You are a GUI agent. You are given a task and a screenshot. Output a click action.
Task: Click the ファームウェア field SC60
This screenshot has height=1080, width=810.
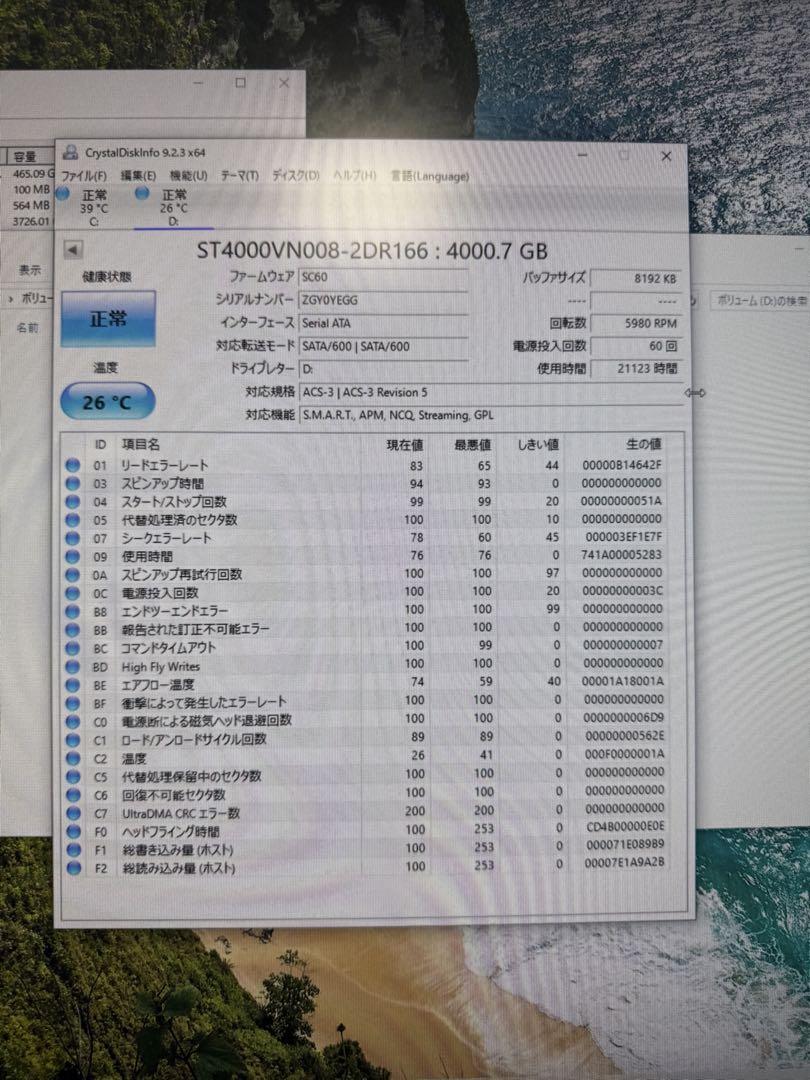tap(384, 277)
